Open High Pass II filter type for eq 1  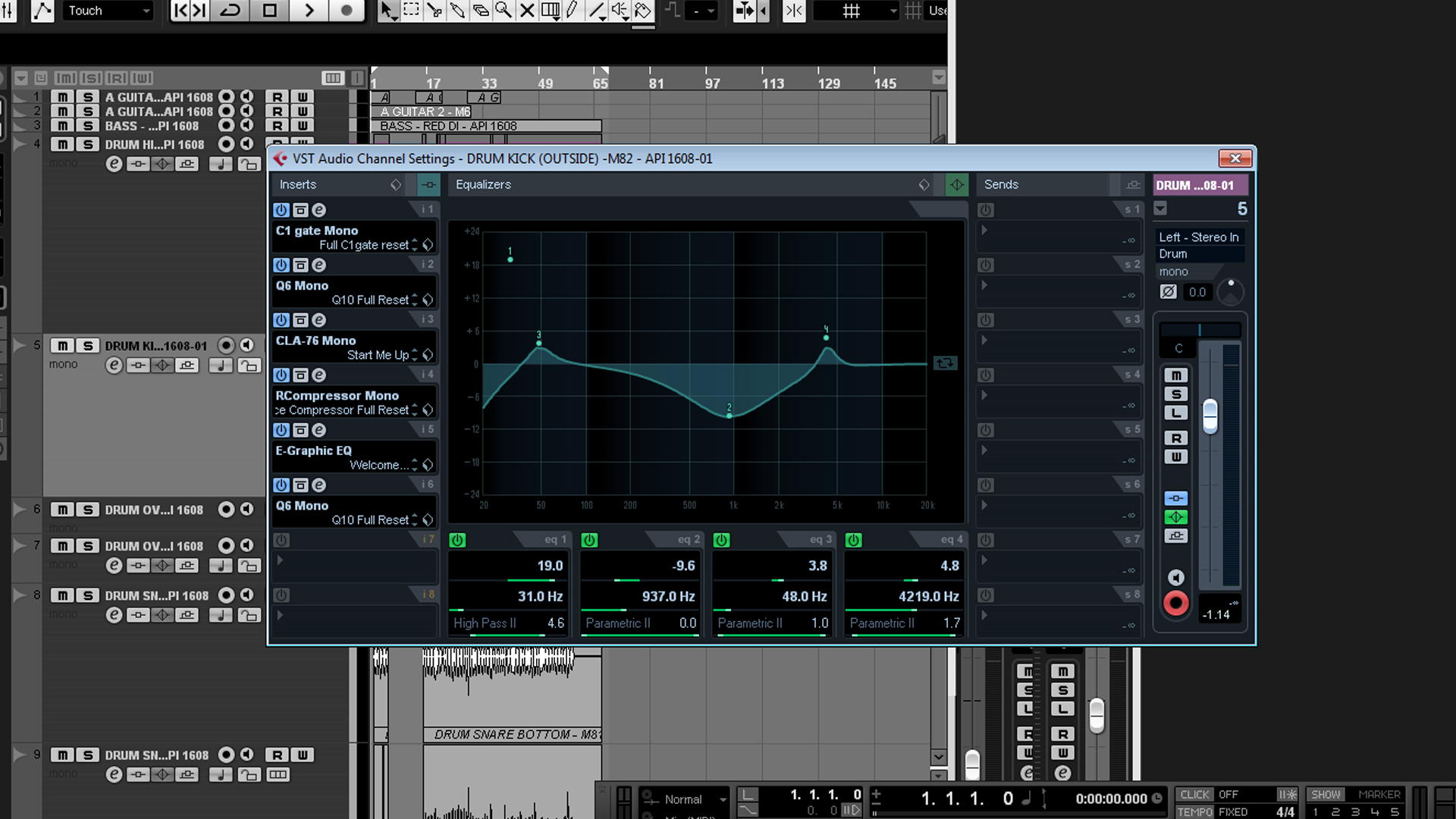(485, 623)
